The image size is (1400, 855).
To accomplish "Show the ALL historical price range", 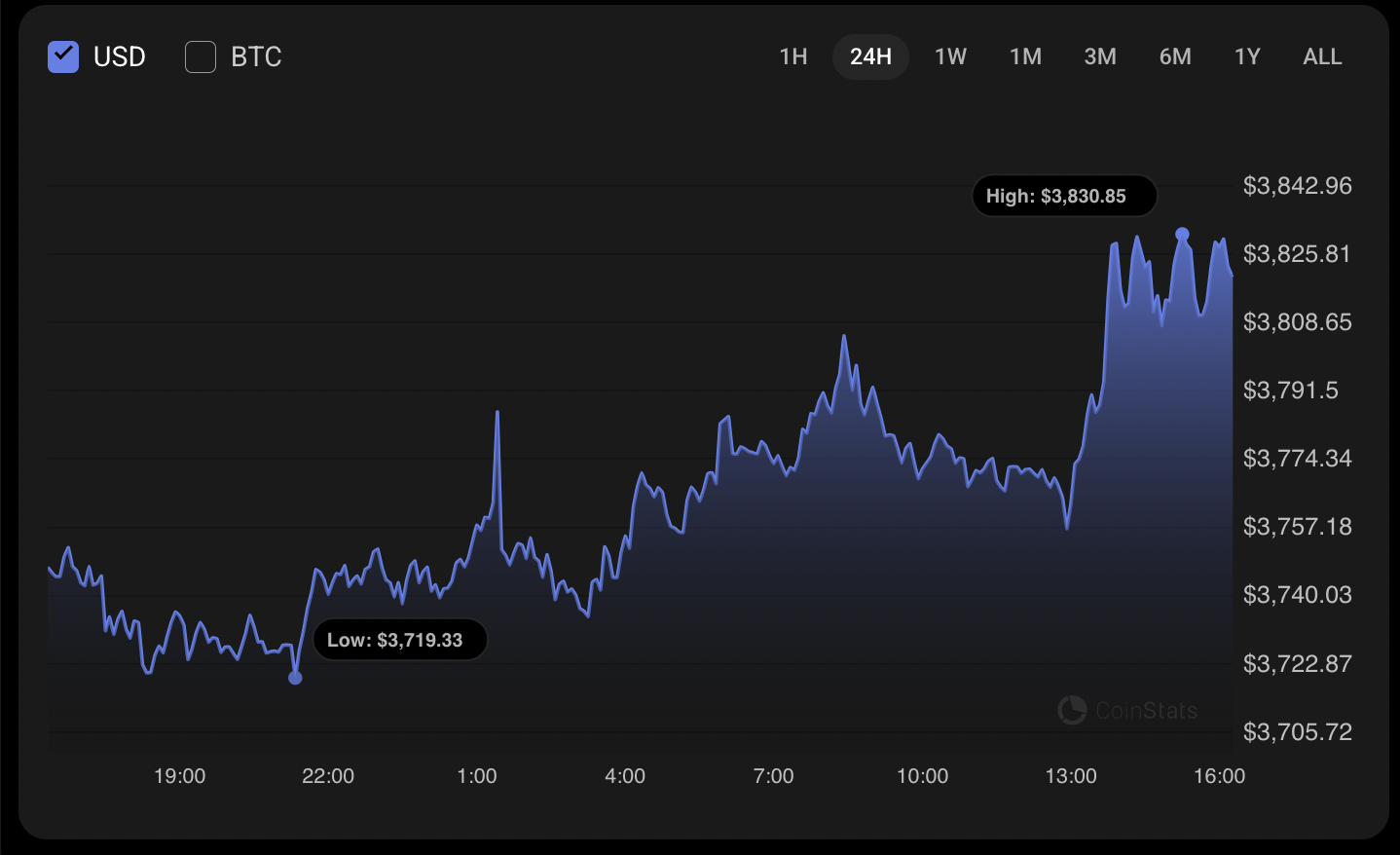I will [1322, 56].
